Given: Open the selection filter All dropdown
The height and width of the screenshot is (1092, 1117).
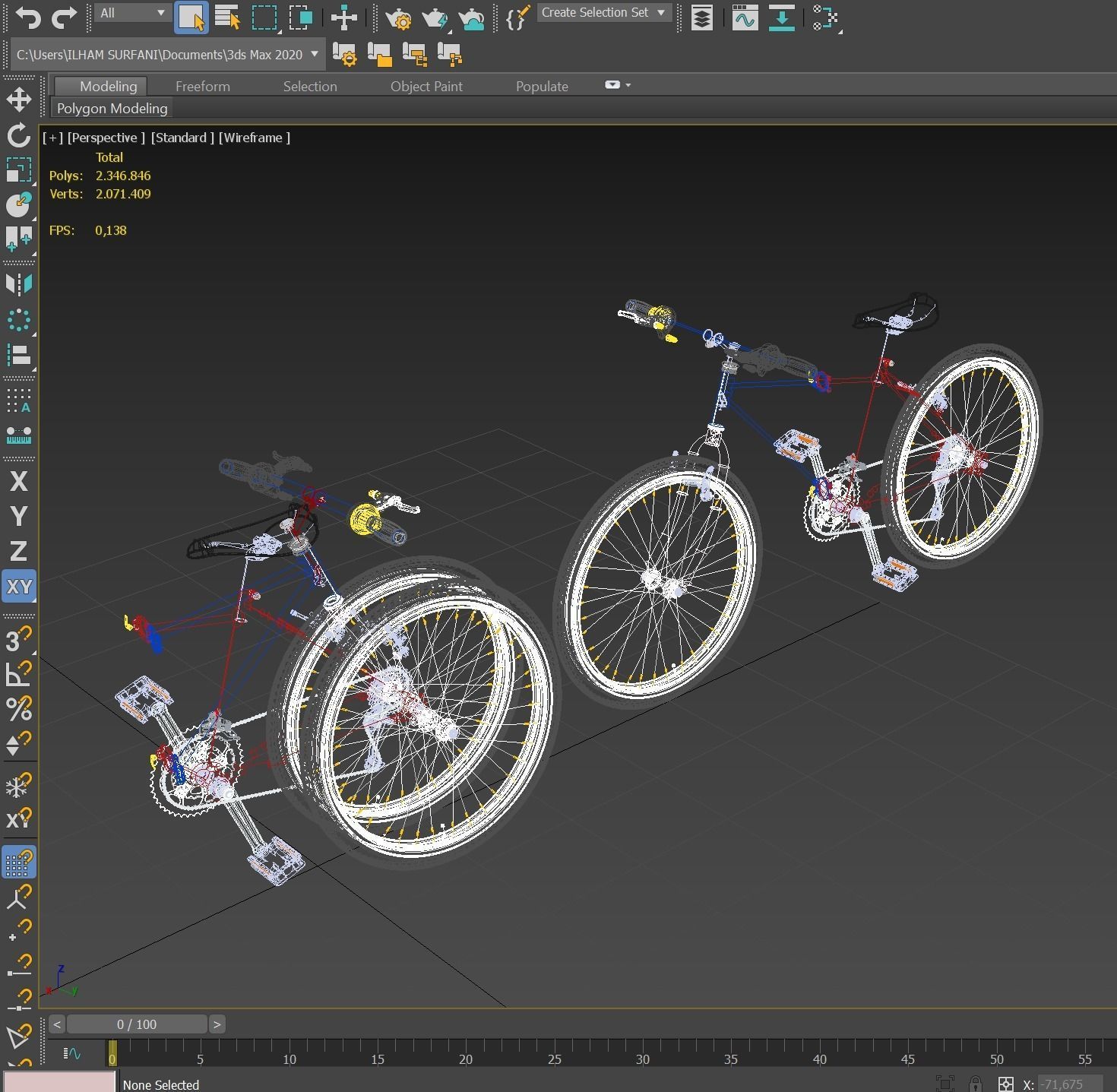Looking at the screenshot, I should pos(131,13).
